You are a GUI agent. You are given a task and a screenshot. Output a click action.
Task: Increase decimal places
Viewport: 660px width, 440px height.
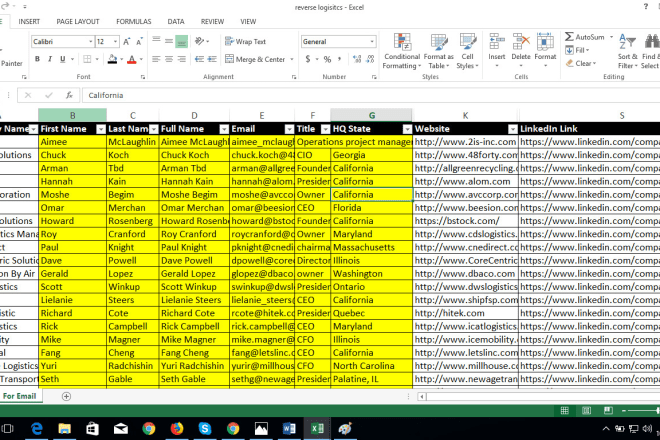357,59
